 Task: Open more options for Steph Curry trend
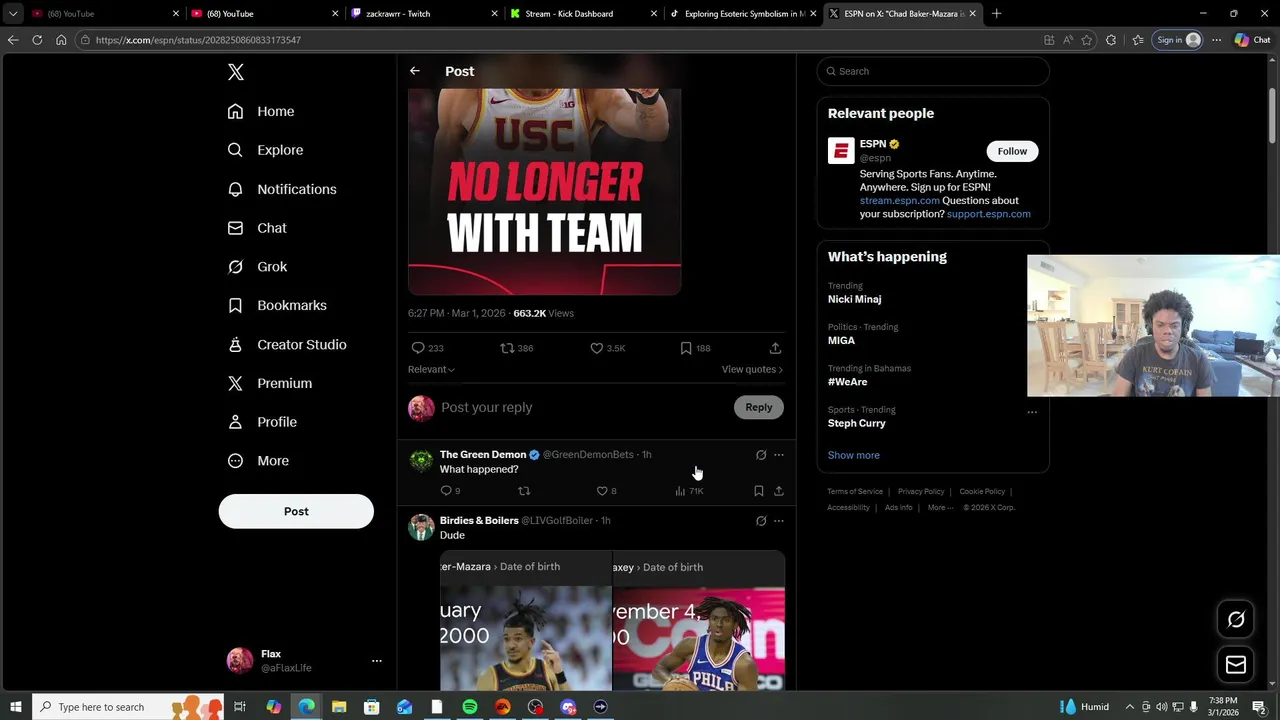pos(1032,412)
